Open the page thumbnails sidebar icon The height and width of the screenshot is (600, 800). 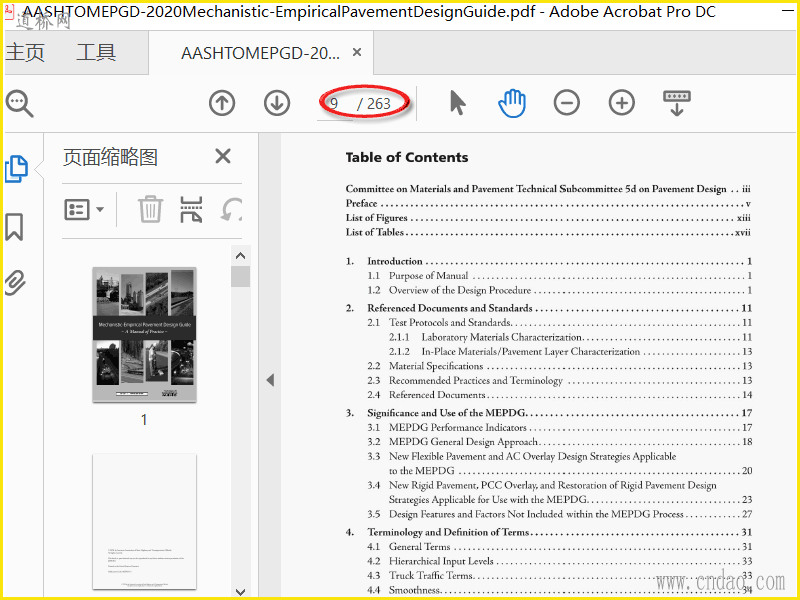click(x=16, y=169)
